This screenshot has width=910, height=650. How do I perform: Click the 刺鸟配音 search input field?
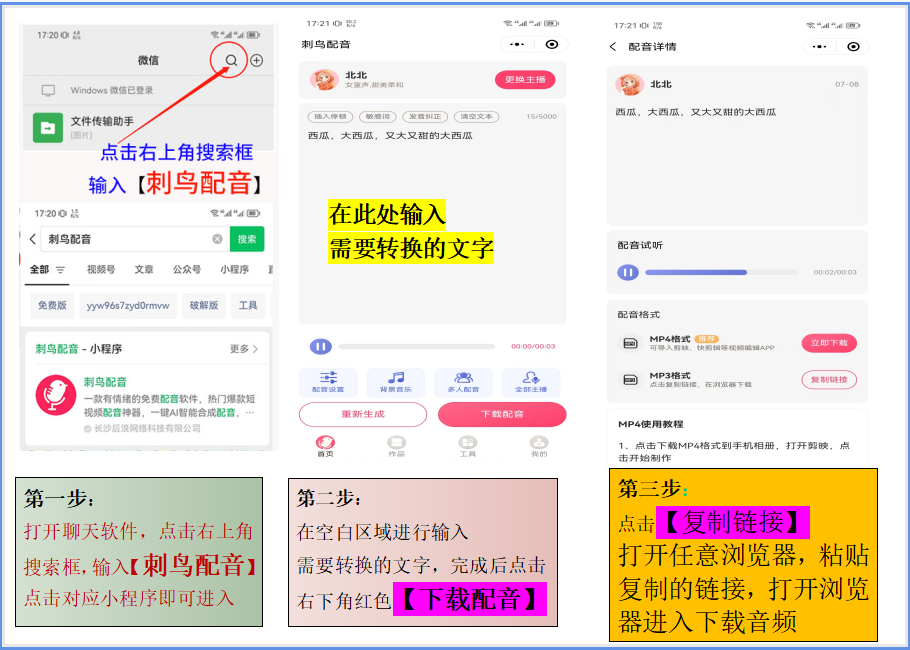[x=125, y=239]
